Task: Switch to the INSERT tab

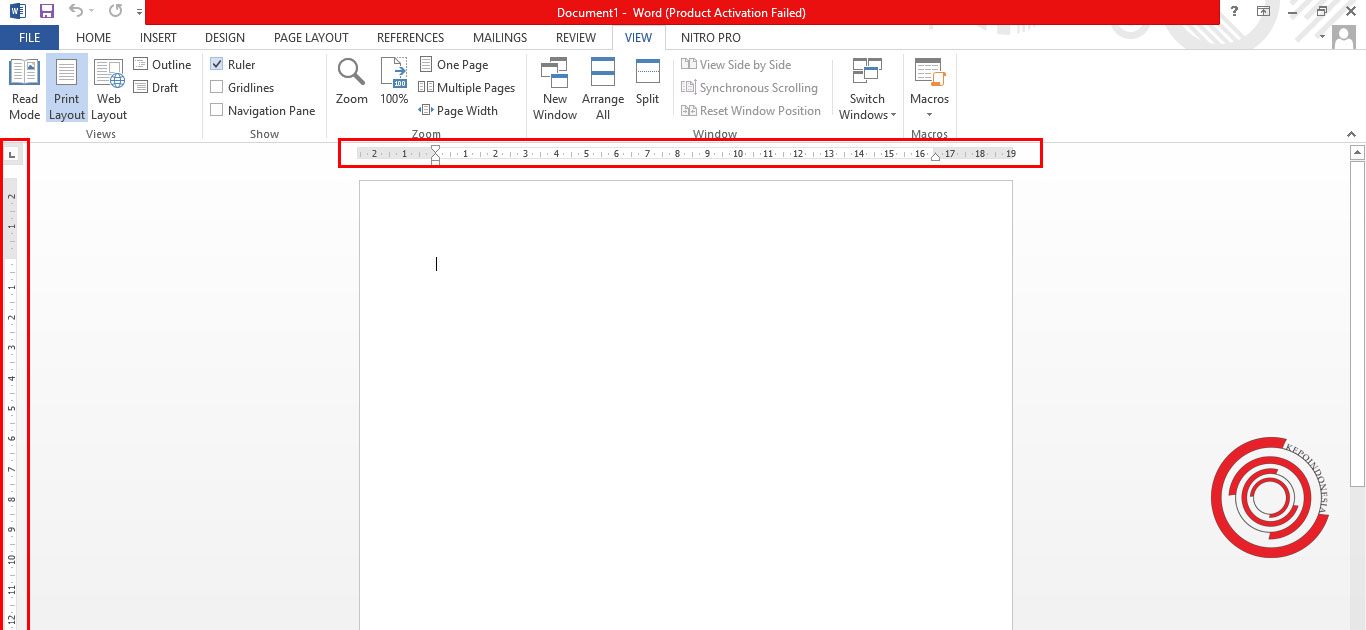Action: tap(158, 38)
